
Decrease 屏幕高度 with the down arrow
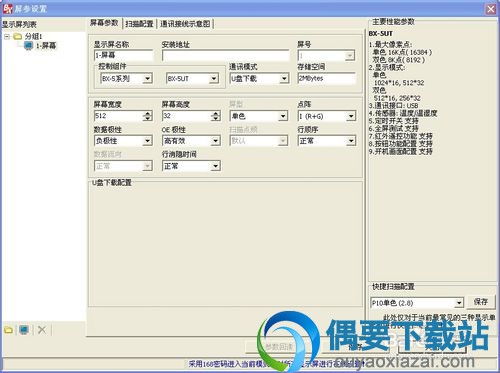[216, 119]
